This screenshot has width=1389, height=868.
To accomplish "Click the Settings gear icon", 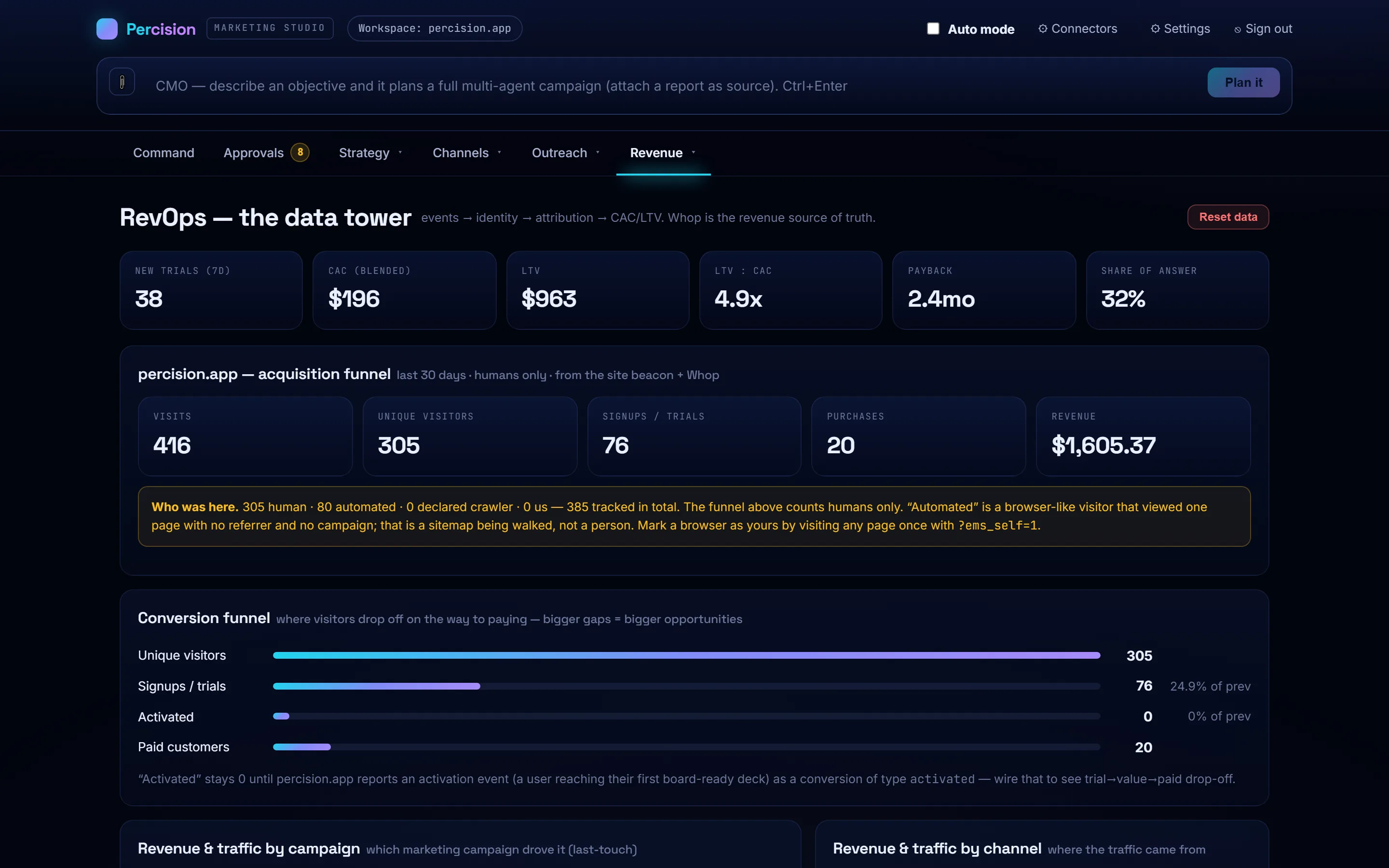I will [1155, 29].
